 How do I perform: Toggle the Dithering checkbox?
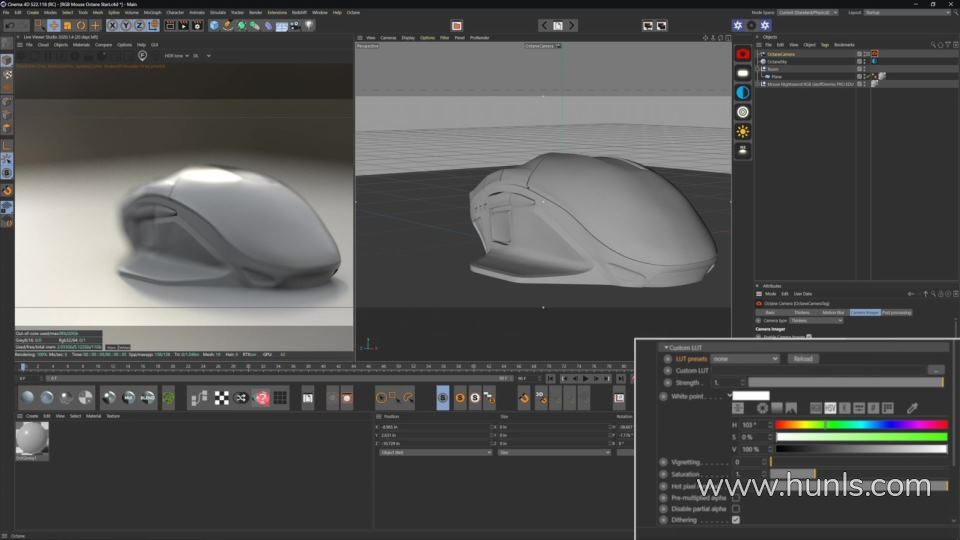click(736, 520)
